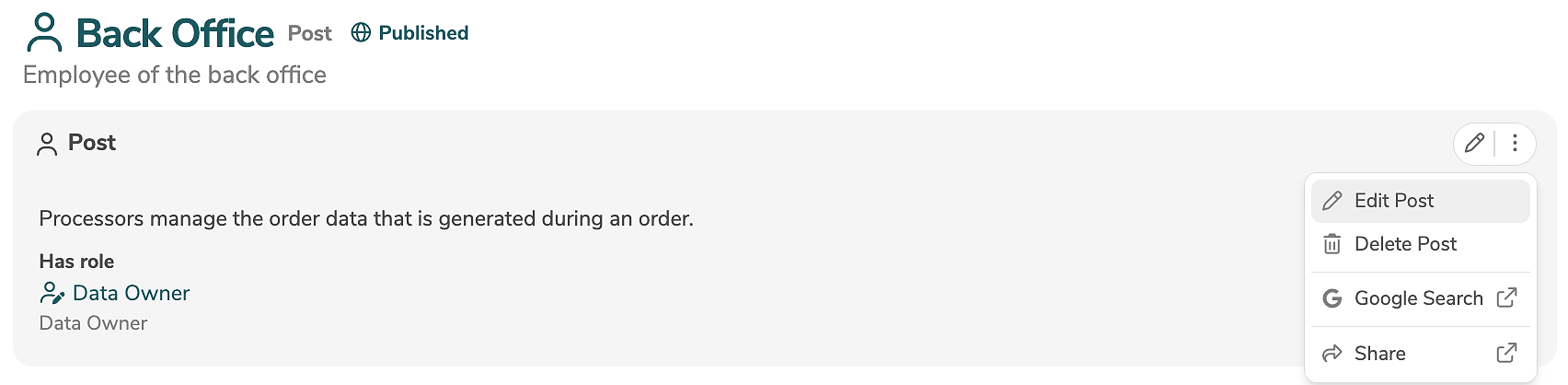
Task: Click the globe icon beside Published
Action: (x=361, y=33)
